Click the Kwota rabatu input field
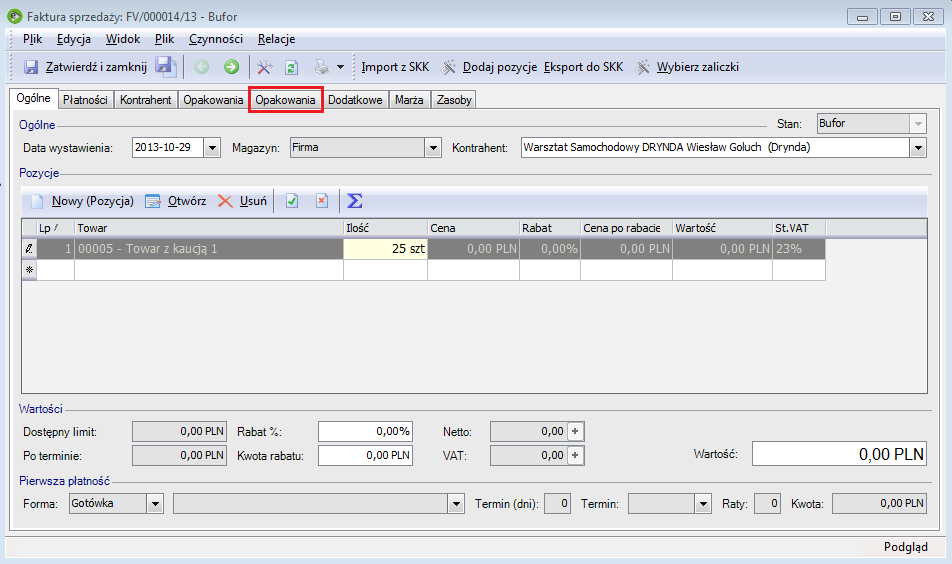The height and width of the screenshot is (564, 952). (366, 455)
